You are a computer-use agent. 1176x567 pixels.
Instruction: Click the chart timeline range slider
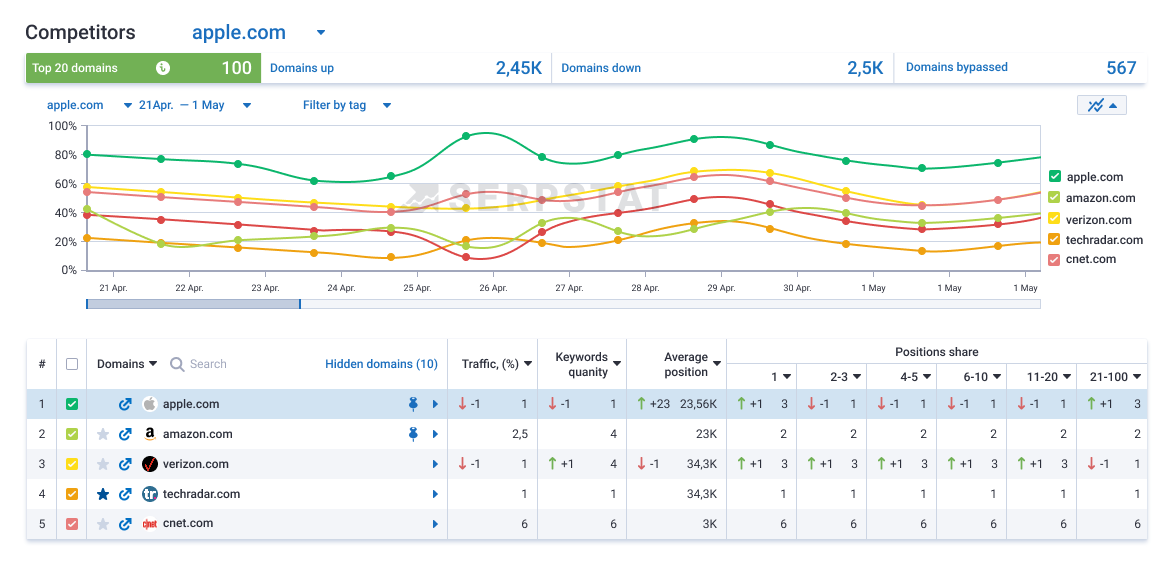pyautogui.click(x=193, y=304)
